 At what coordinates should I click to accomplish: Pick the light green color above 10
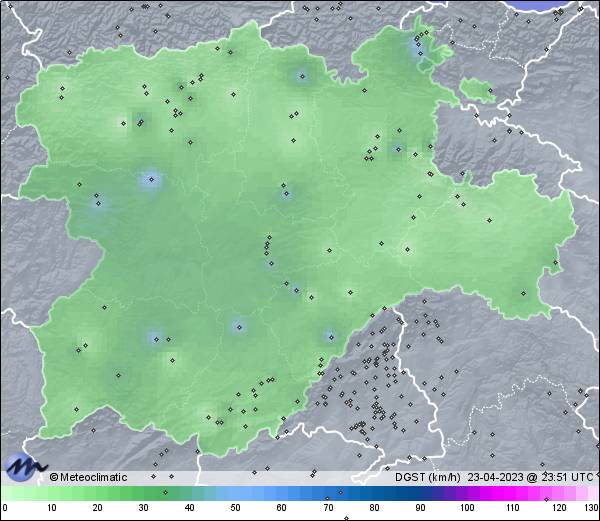52,493
